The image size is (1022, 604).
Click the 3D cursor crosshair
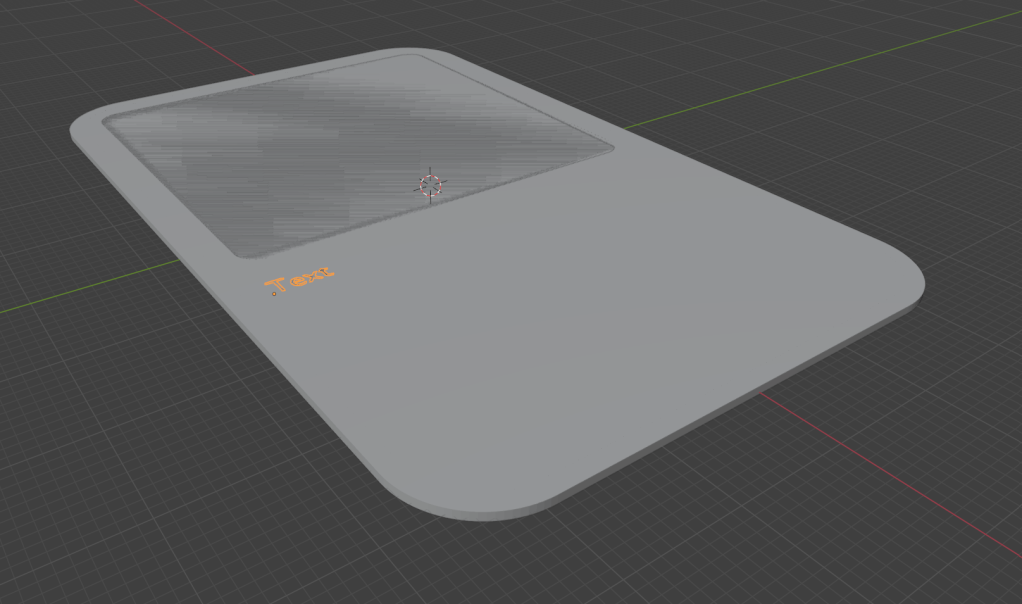[x=430, y=185]
